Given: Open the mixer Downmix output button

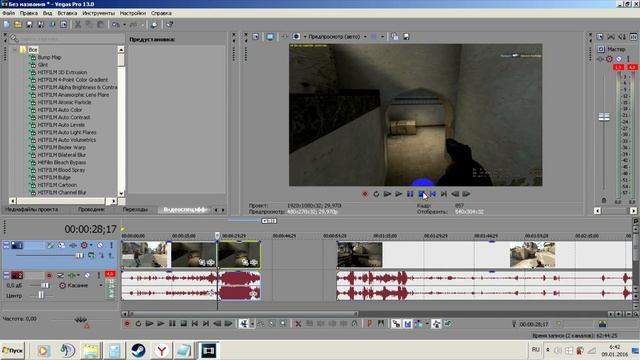Looking at the screenshot, I should click(x=622, y=37).
